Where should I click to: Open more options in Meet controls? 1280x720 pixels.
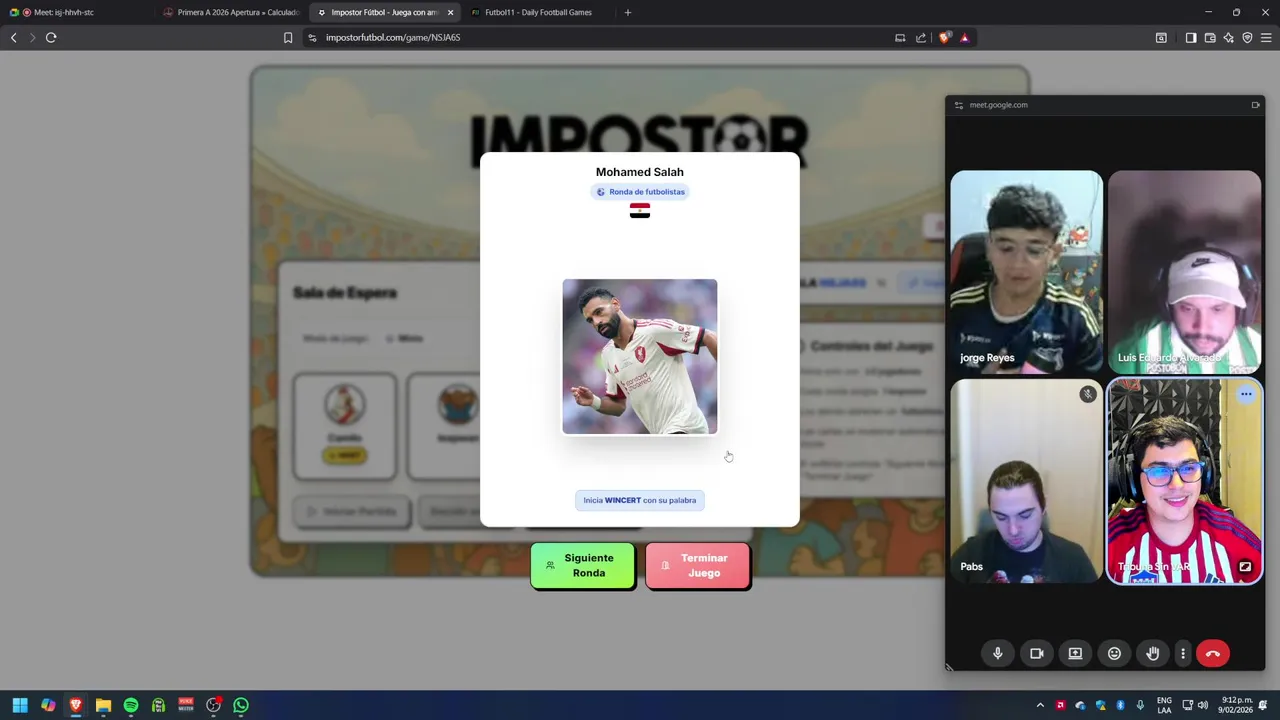point(1183,653)
